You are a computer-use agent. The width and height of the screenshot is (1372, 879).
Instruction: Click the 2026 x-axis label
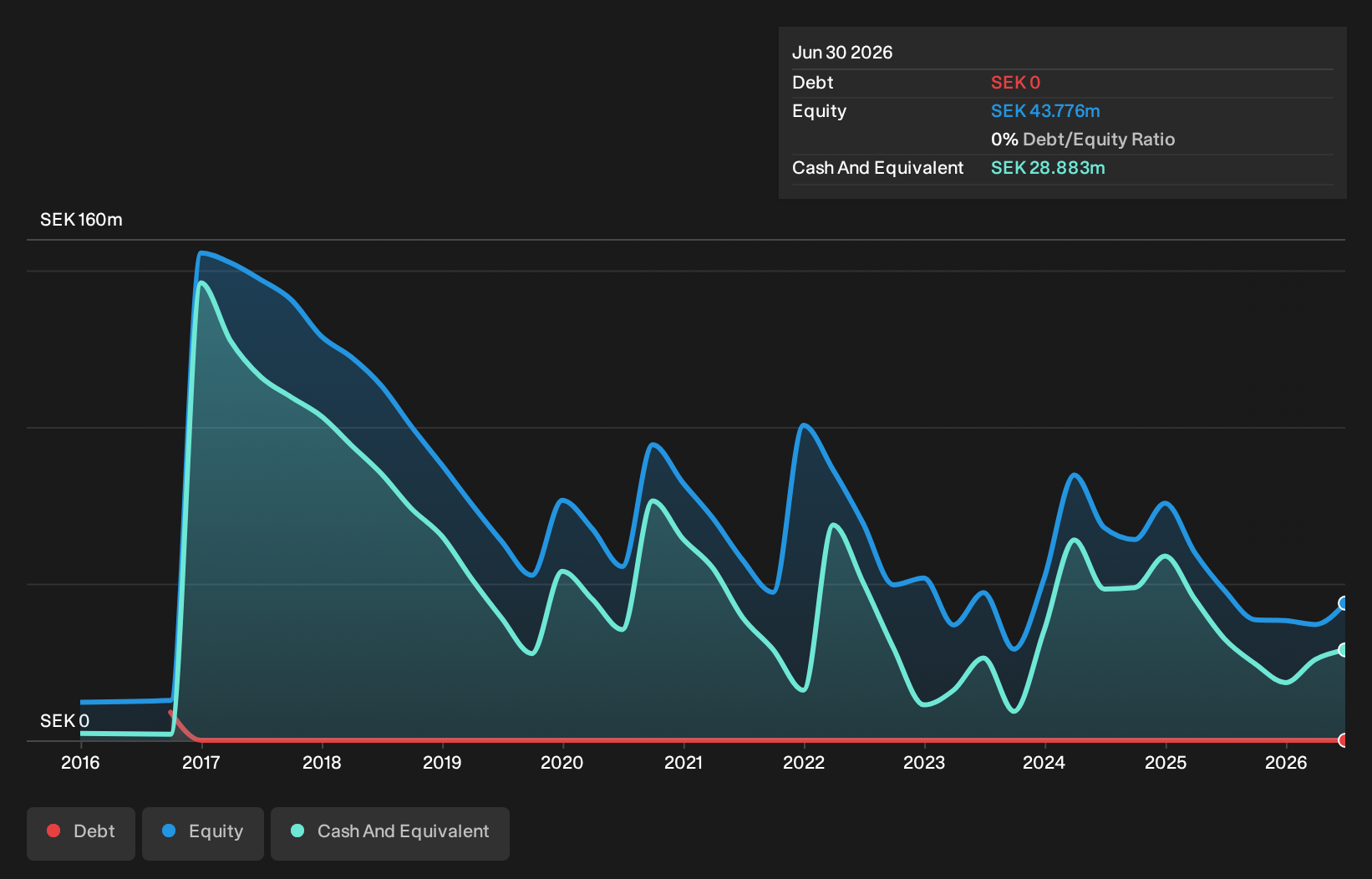click(1286, 762)
